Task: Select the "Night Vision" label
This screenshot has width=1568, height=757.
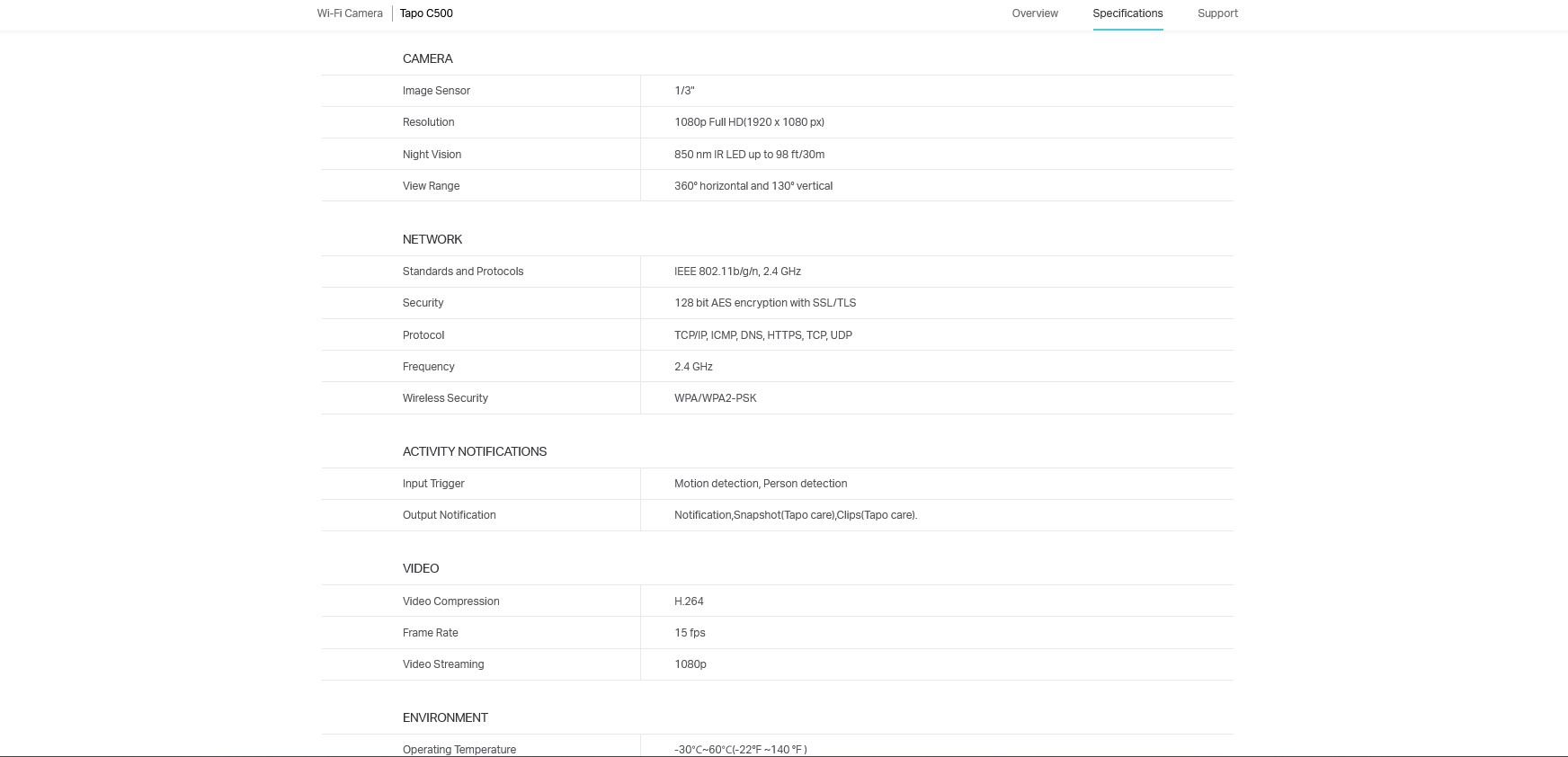Action: coord(432,155)
